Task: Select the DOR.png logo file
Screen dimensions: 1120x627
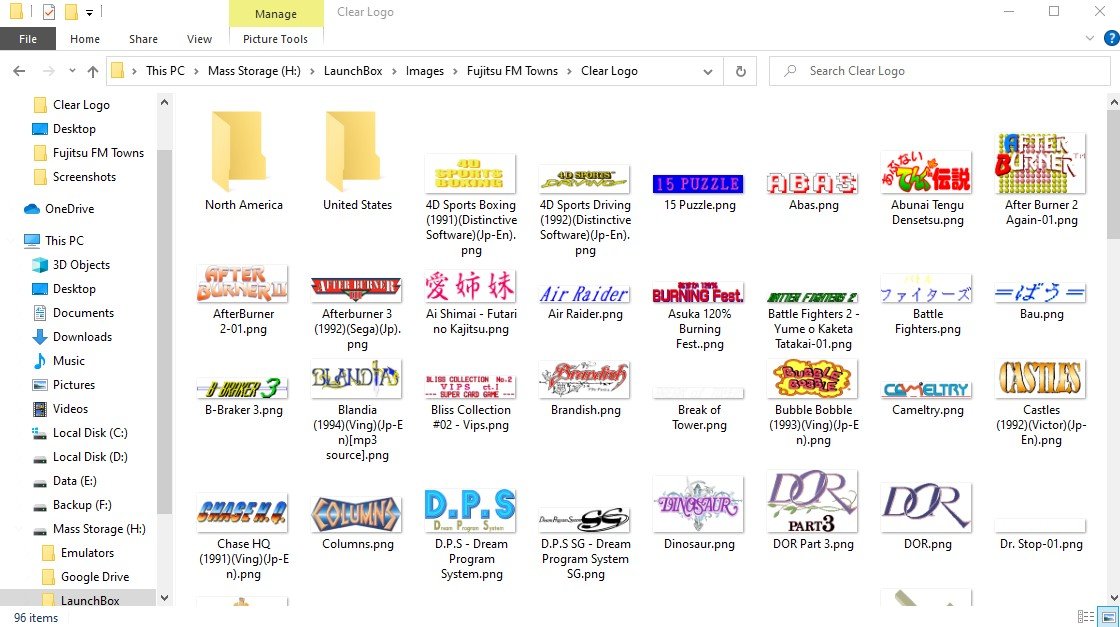Action: click(x=927, y=516)
